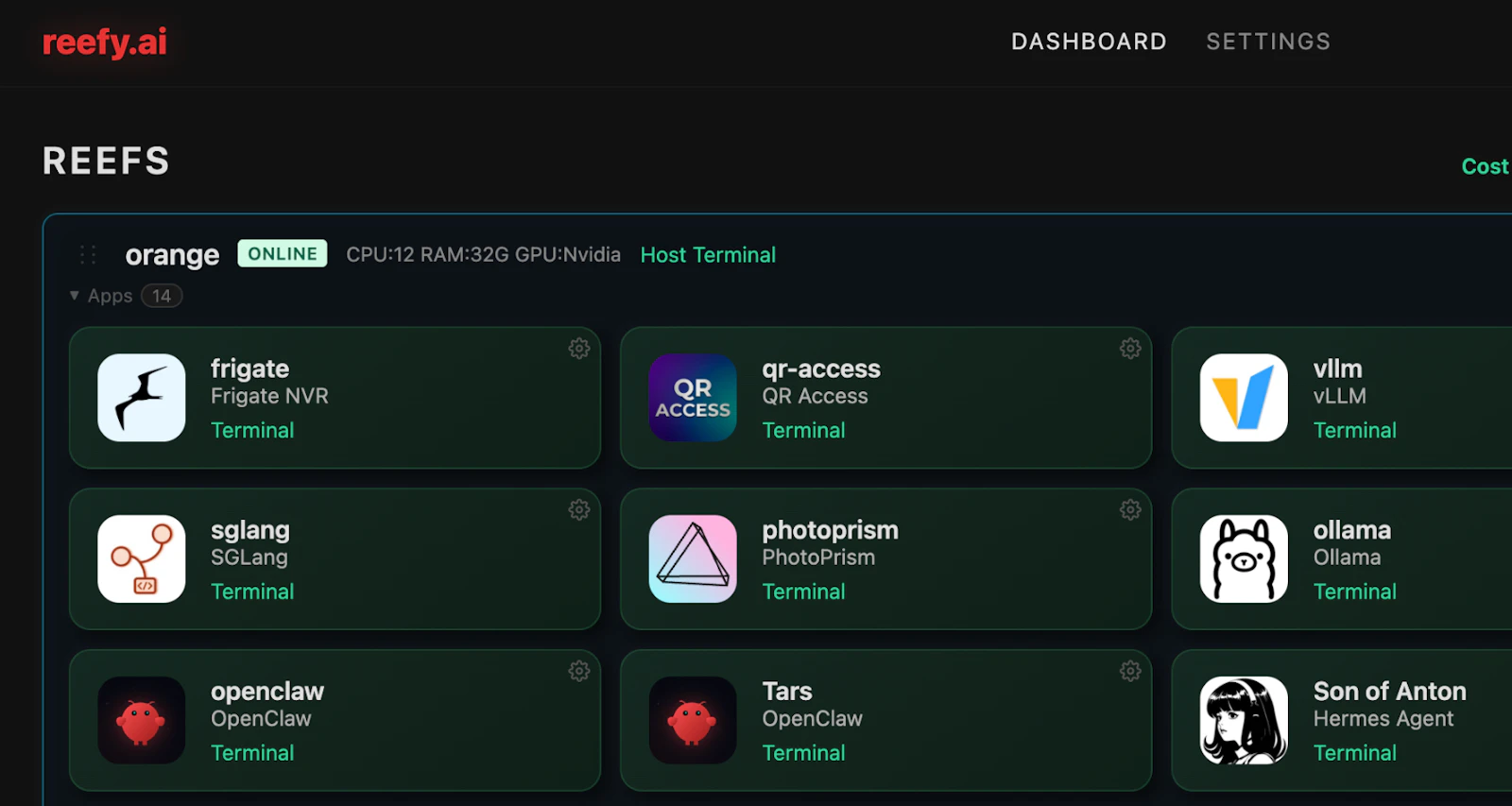Click the PhotoPrism triangle icon
1512x806 pixels.
tap(693, 558)
